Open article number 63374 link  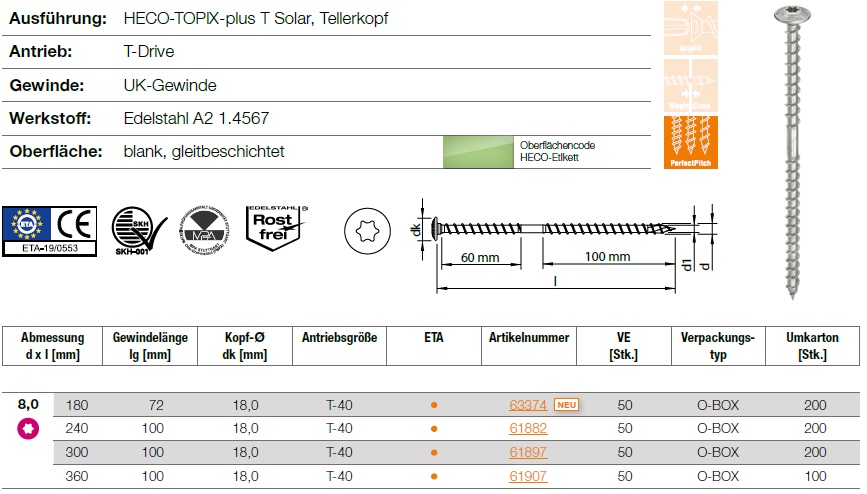pyautogui.click(x=528, y=405)
